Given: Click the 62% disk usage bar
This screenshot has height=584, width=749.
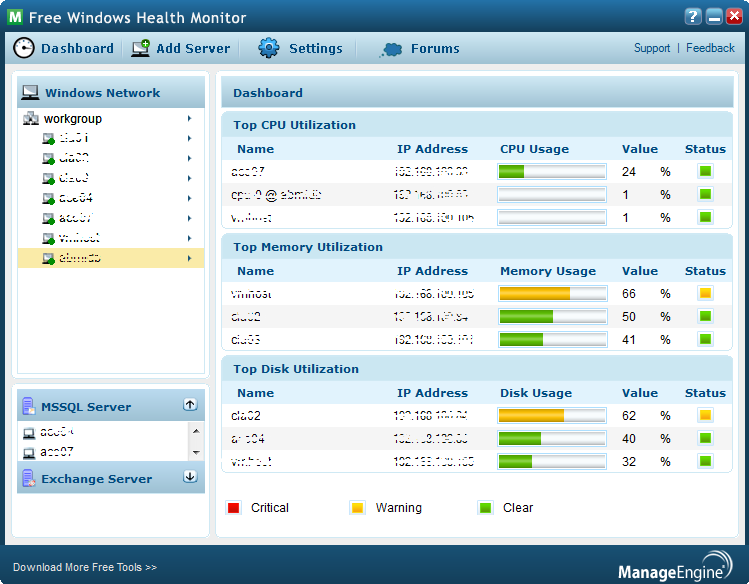Looking at the screenshot, I should click(x=552, y=415).
